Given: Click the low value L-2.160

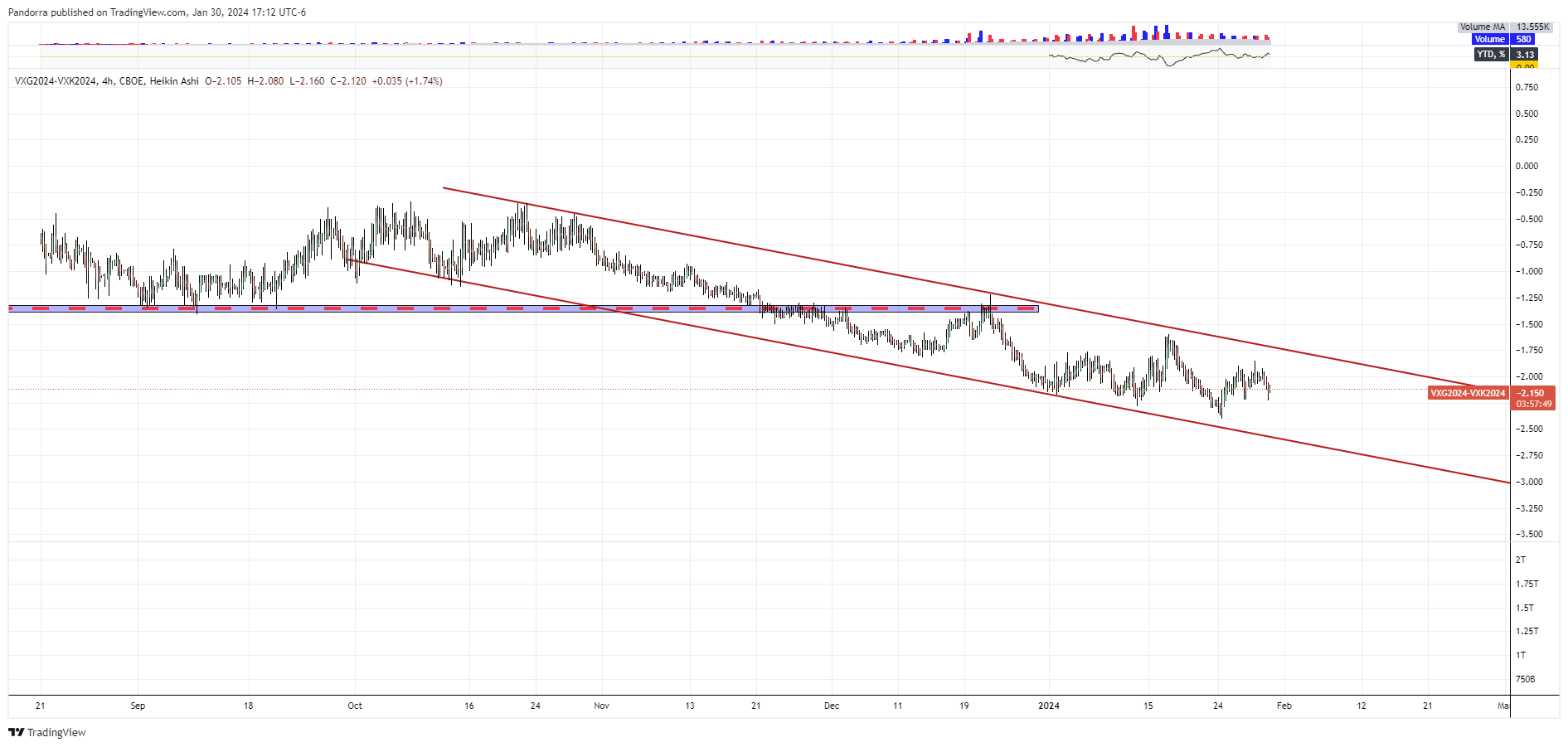Looking at the screenshot, I should 307,81.
